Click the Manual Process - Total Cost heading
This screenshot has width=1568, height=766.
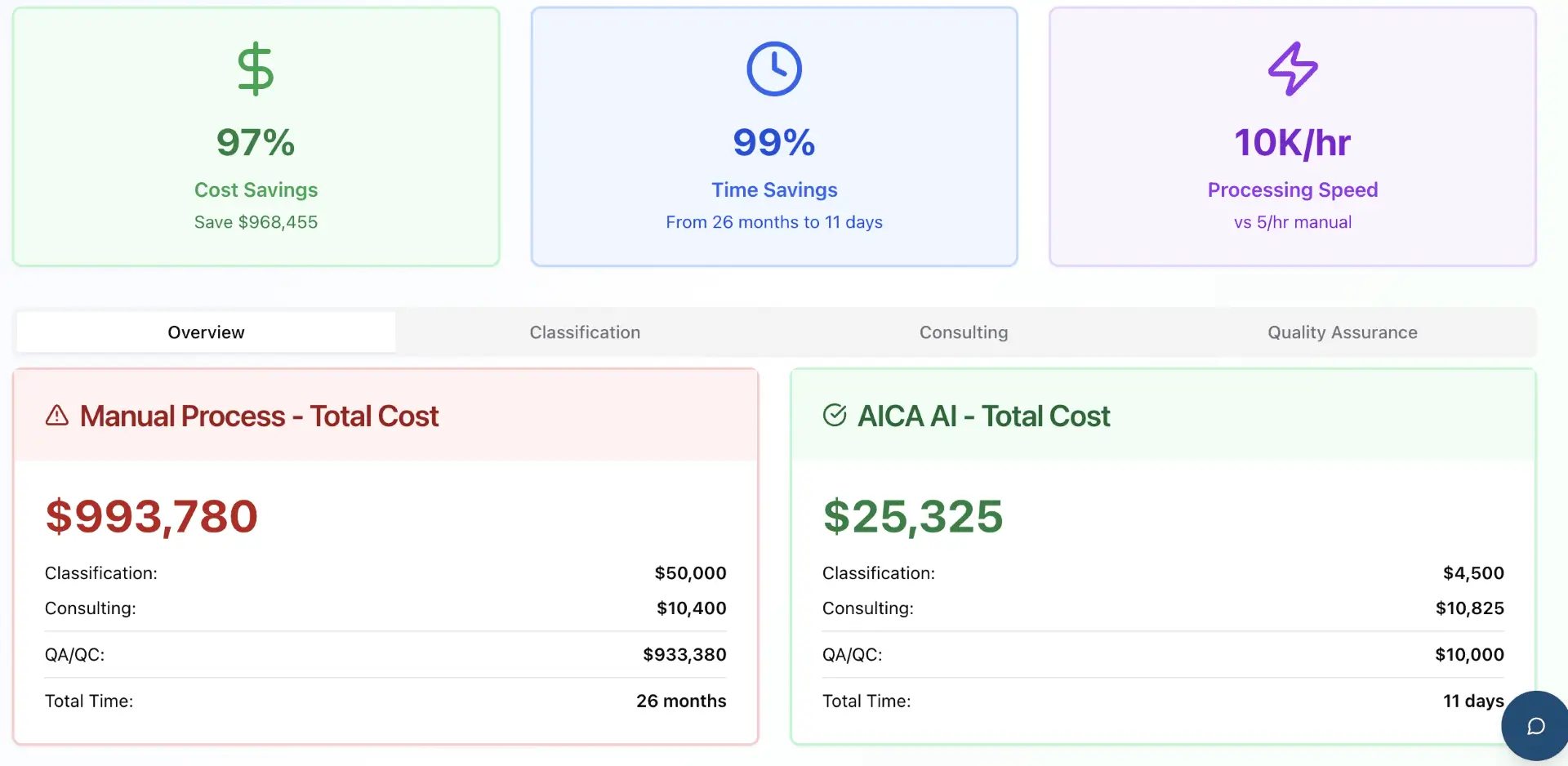click(259, 416)
